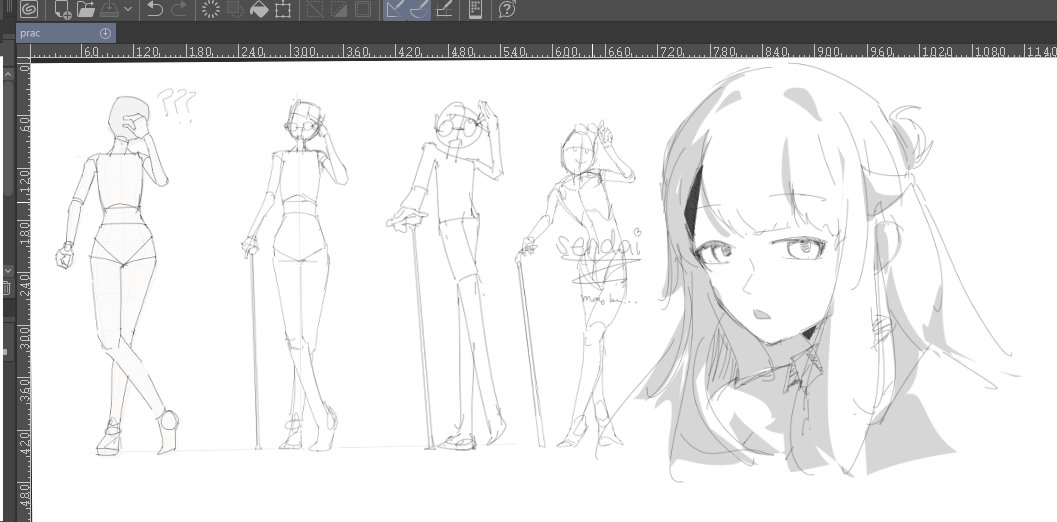Invert the selected area
Screen dimensions: 1057x522
338,9
